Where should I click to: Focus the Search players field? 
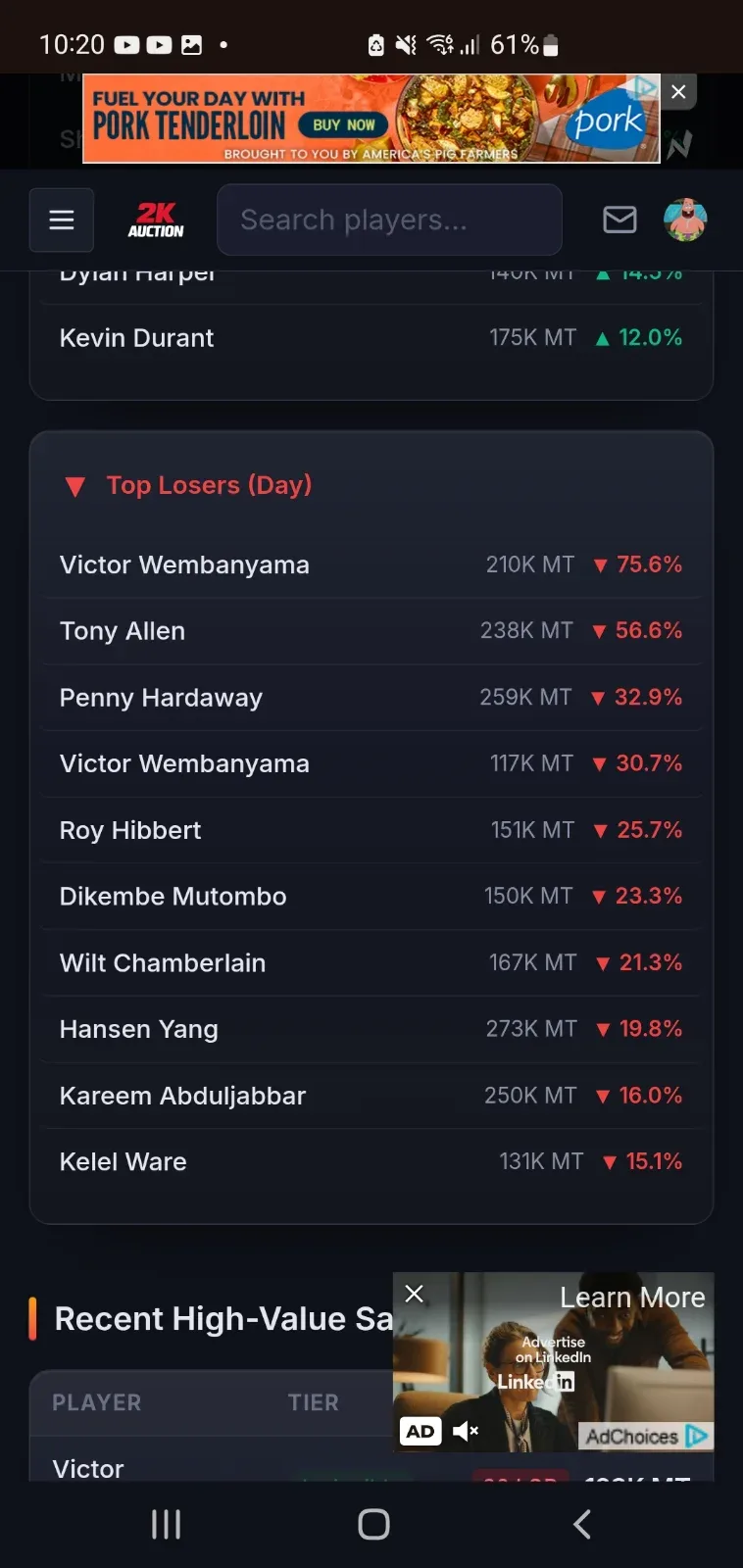pos(389,220)
